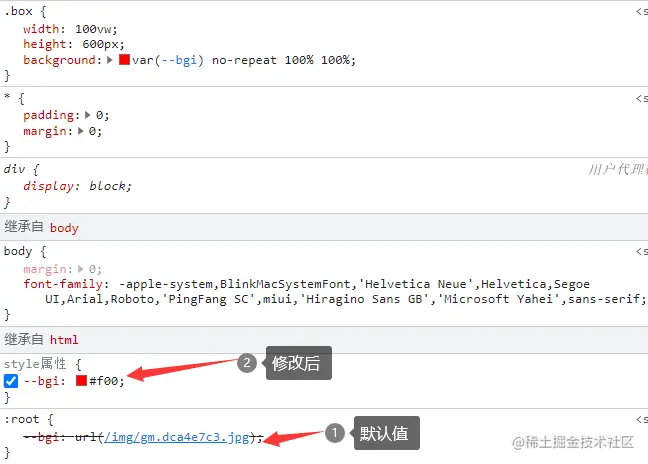Click the font-family property name
The height and width of the screenshot is (464, 648).
point(63,284)
